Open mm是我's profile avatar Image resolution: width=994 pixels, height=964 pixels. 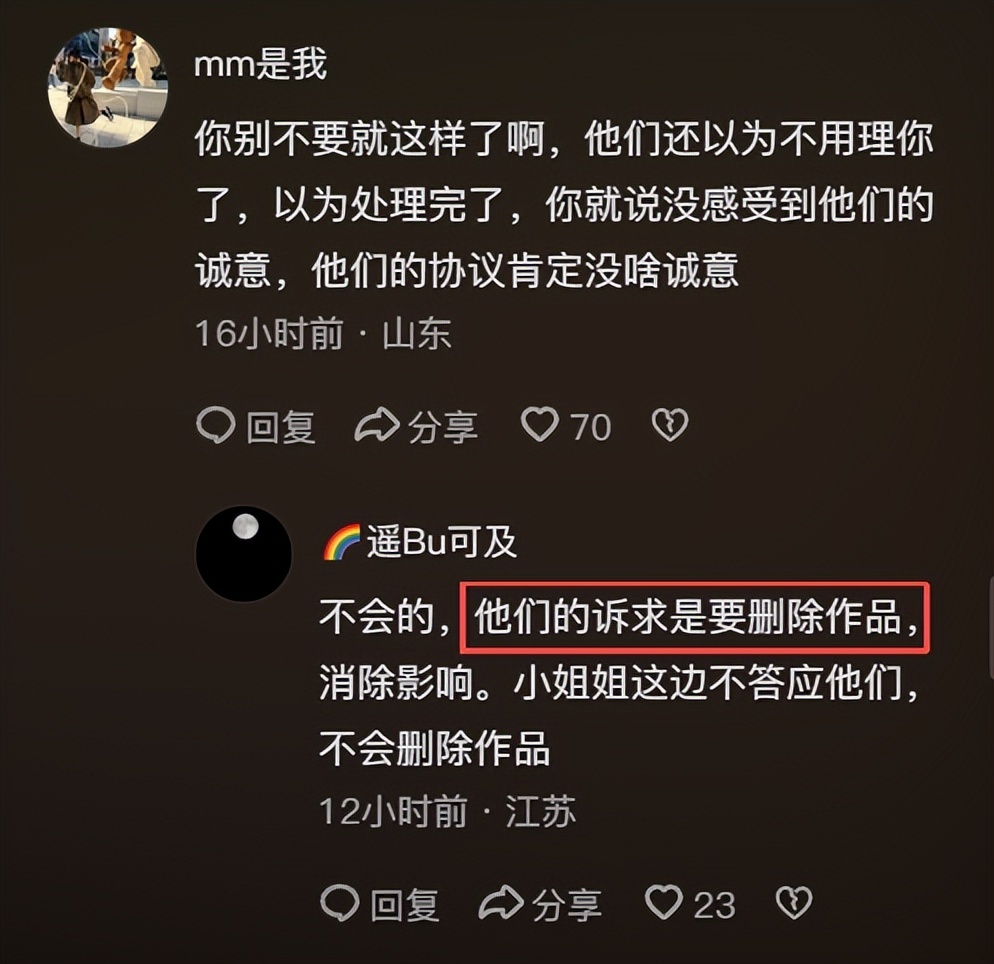108,87
